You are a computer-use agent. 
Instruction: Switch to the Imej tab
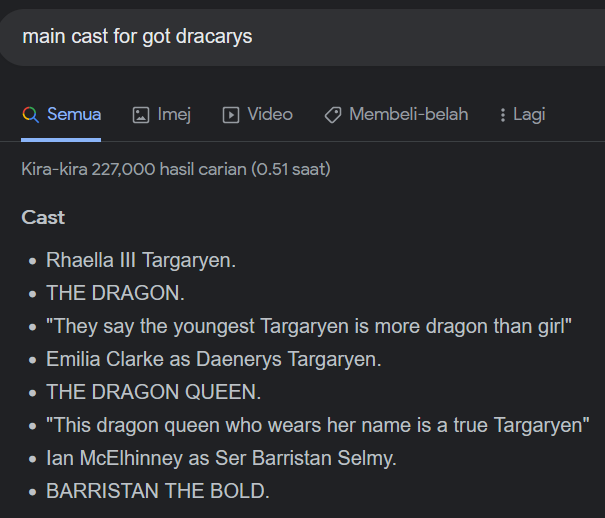174,114
